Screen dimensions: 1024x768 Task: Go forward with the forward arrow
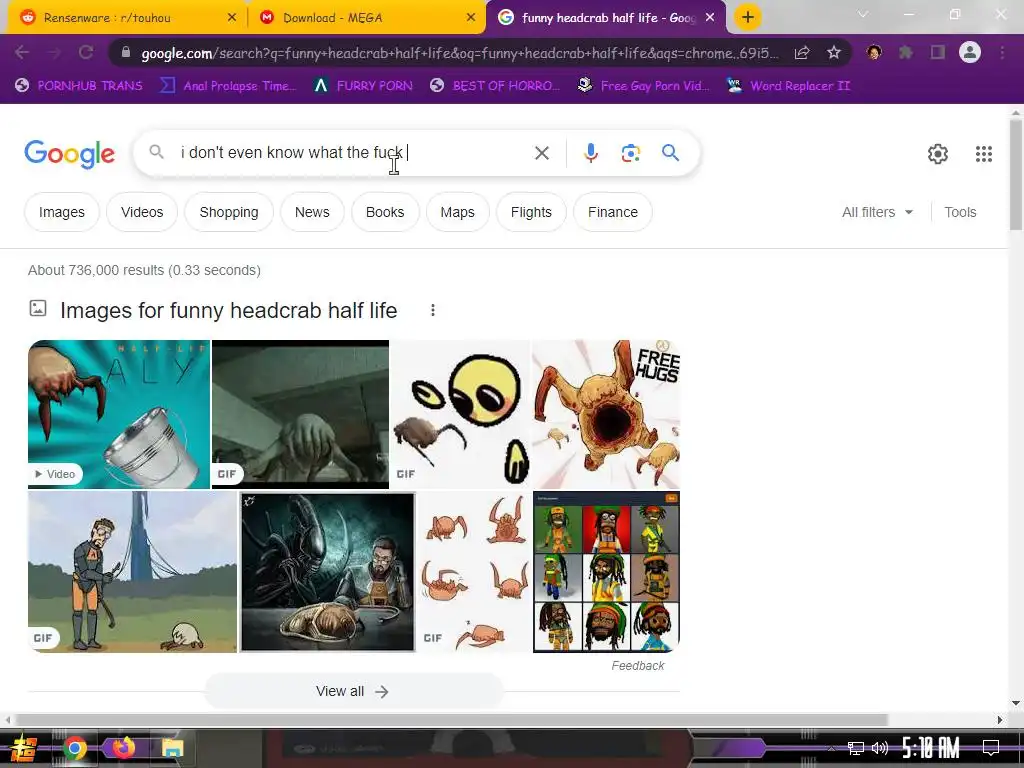point(54,52)
